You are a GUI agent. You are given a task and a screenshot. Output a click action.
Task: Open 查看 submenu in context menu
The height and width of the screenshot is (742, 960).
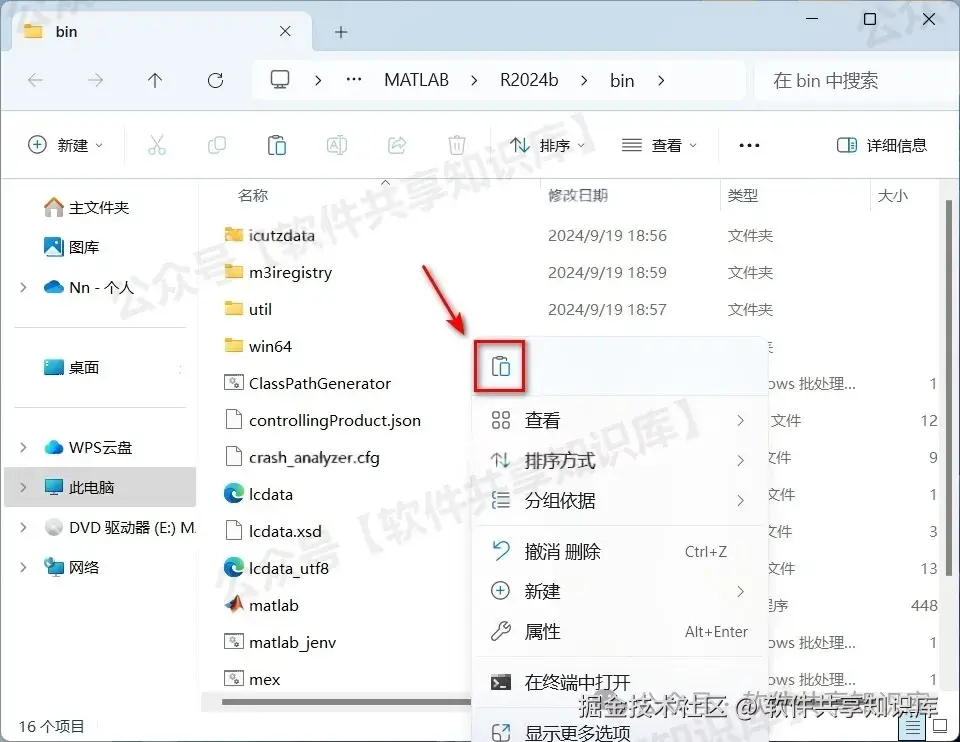(x=619, y=421)
